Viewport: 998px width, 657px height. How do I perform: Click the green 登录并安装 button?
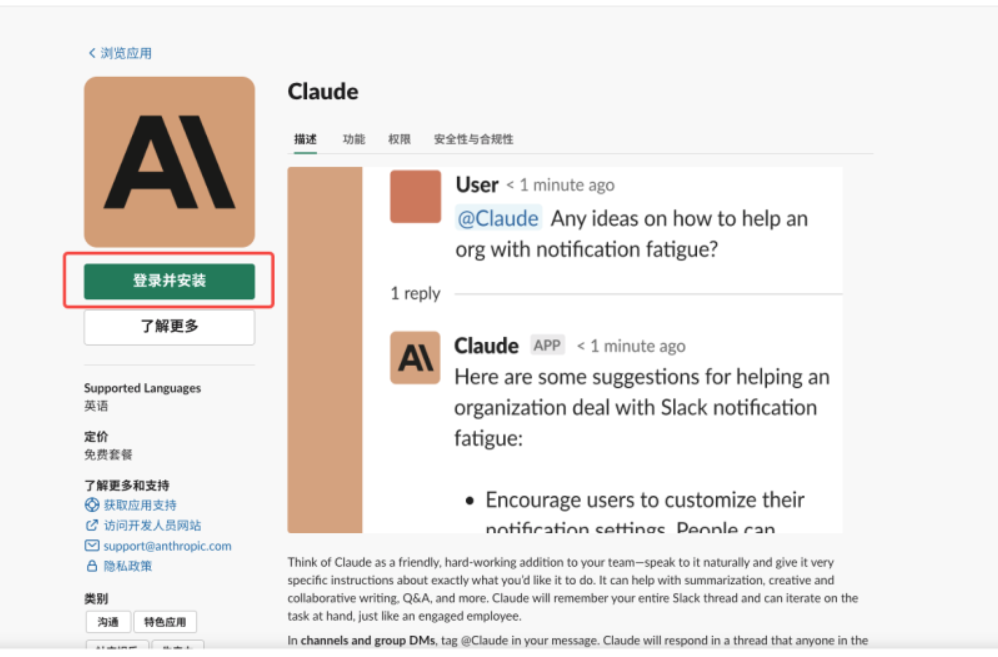click(169, 281)
